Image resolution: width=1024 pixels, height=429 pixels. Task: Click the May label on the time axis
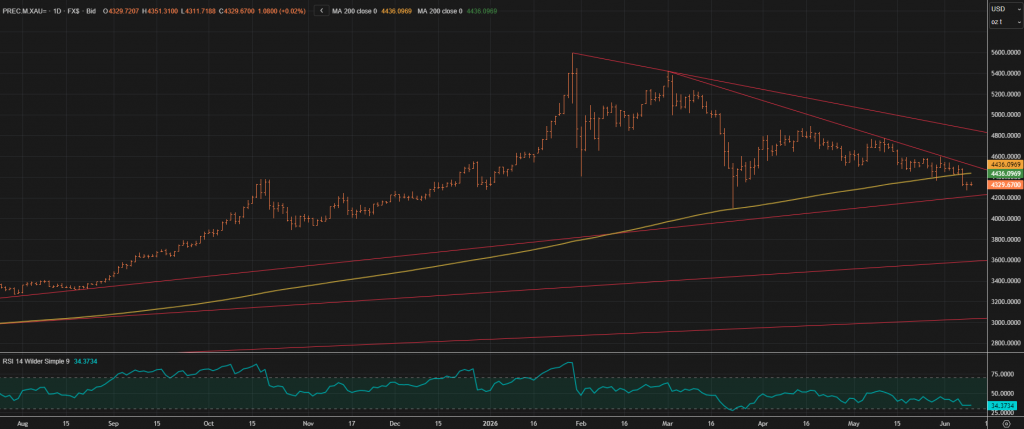[856, 423]
